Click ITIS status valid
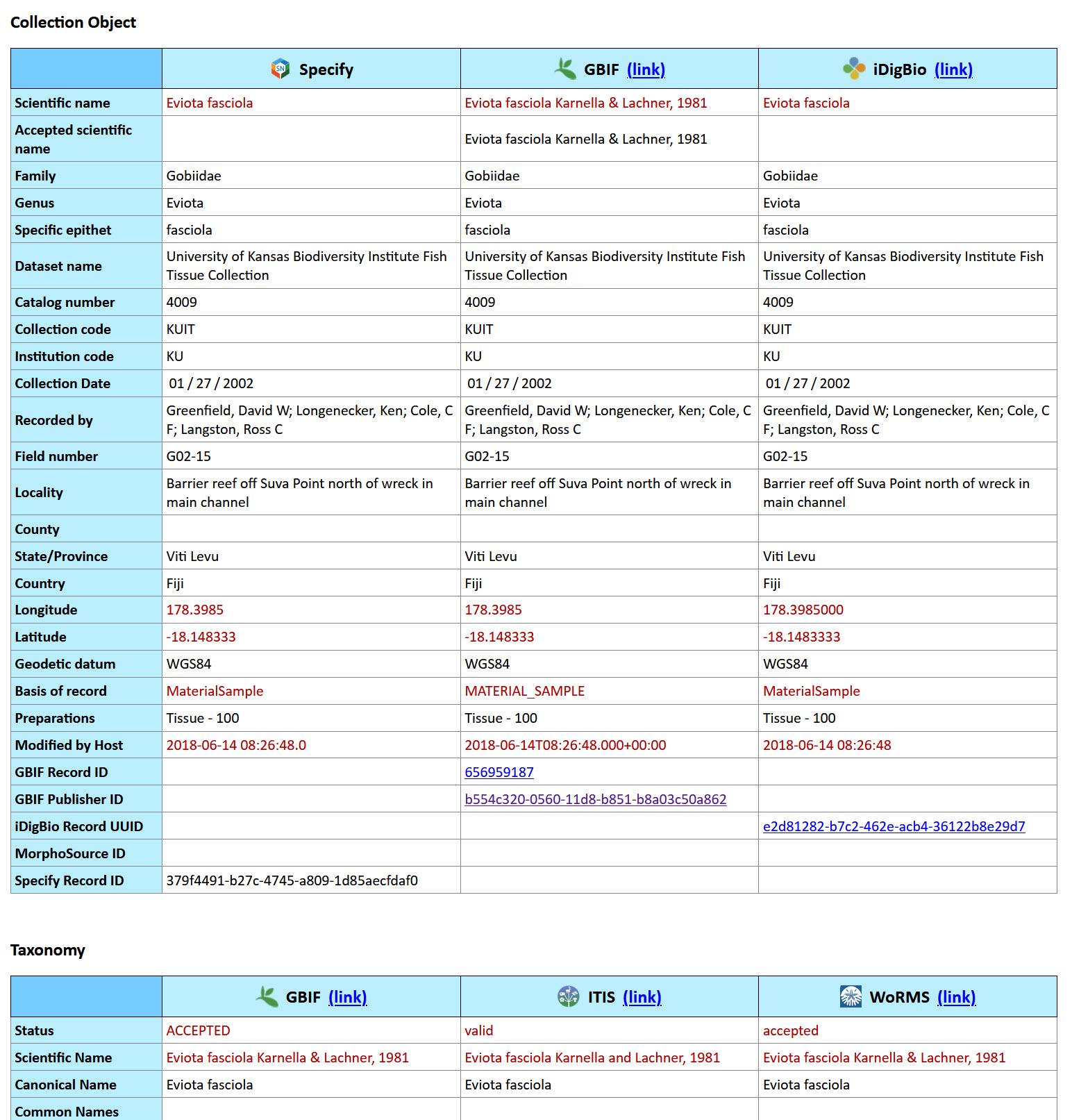This screenshot has height=1120, width=1072. (x=479, y=1030)
